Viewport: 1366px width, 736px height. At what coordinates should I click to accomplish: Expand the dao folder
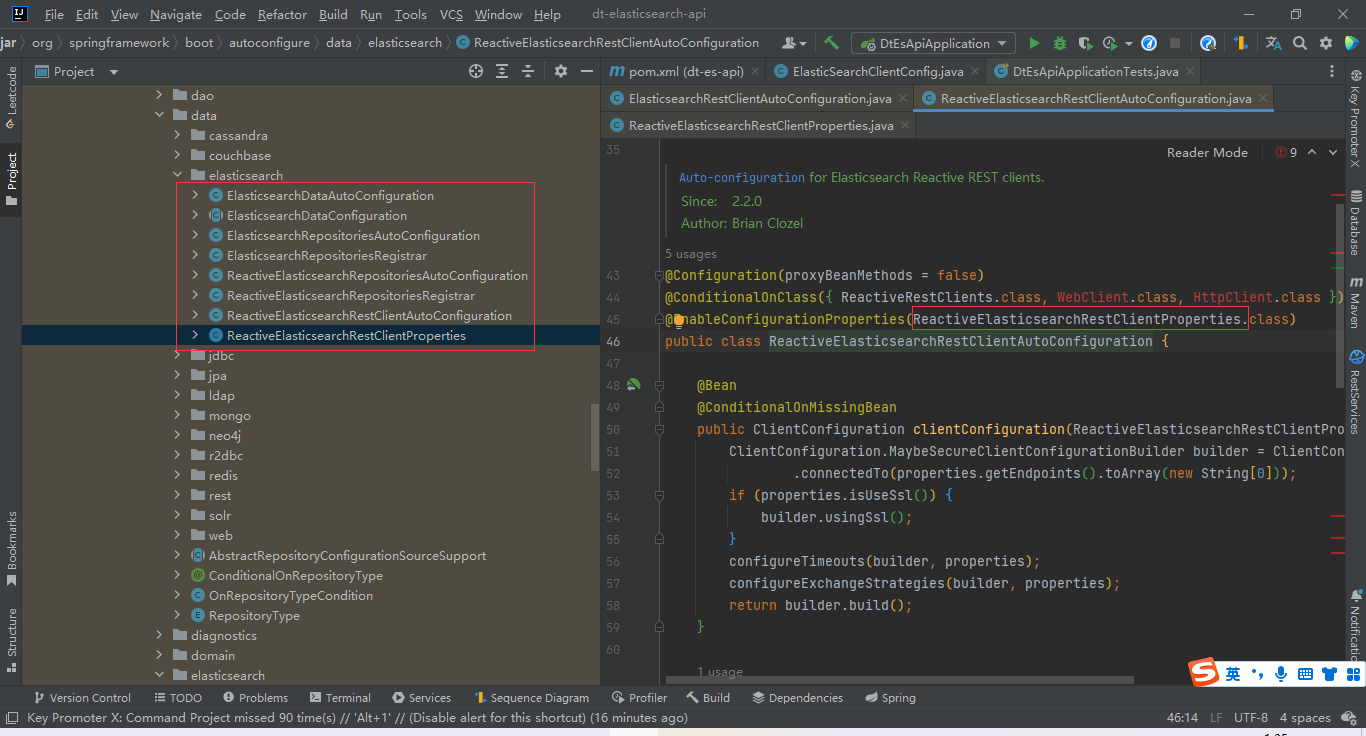point(159,95)
